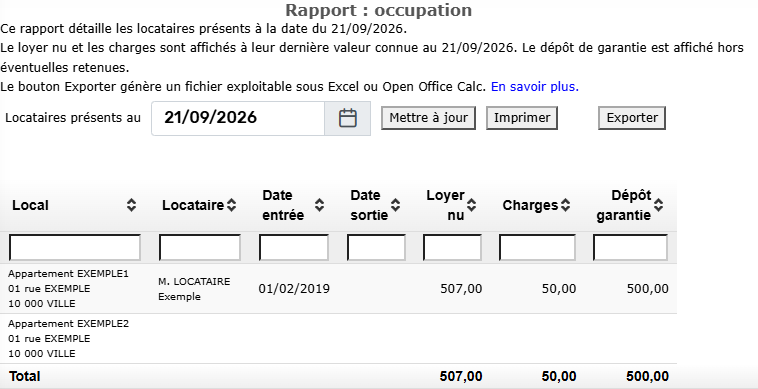758x389 pixels.
Task: Click the Local column filter box
Action: pyautogui.click(x=75, y=247)
